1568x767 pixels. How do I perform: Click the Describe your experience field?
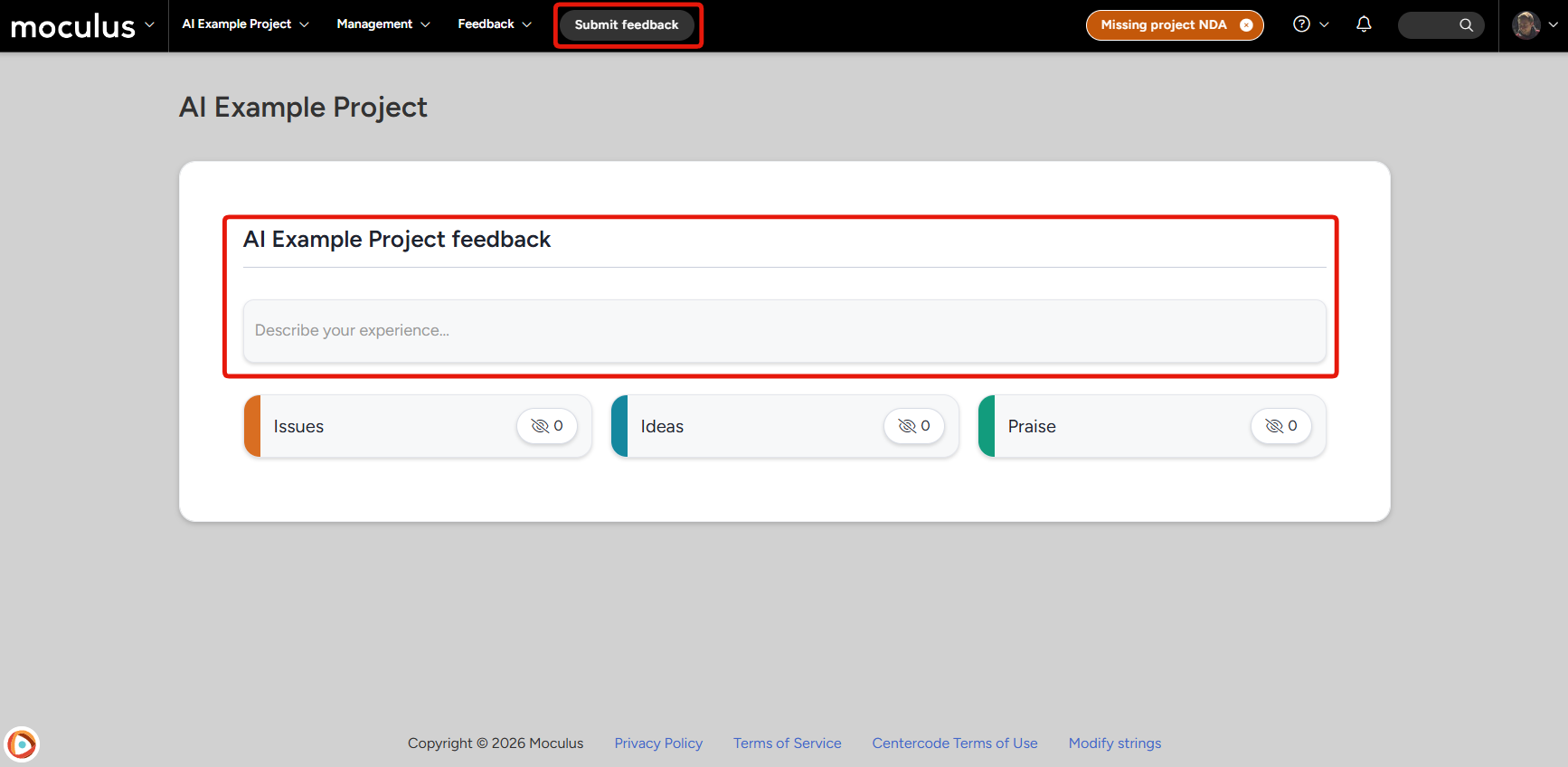784,331
